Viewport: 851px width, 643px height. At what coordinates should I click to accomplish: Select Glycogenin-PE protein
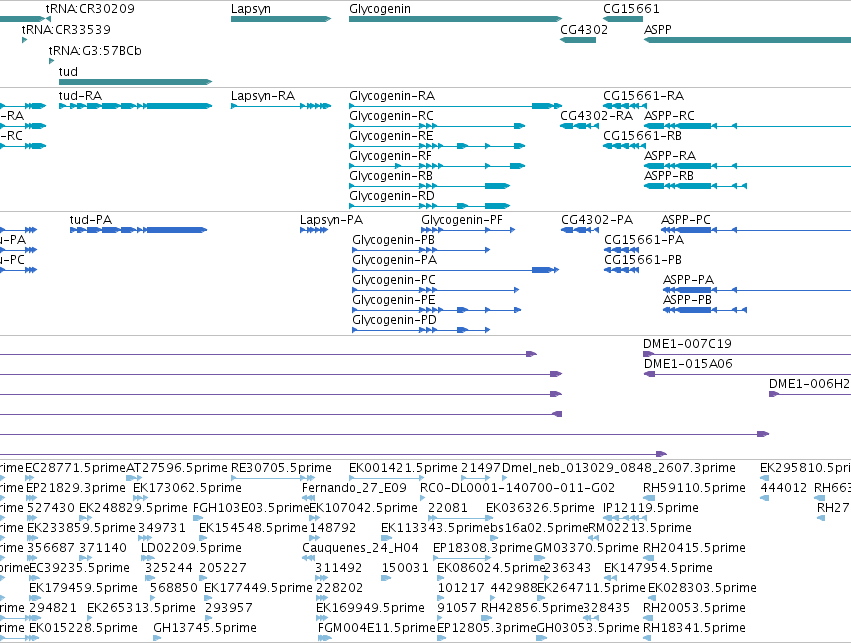[437, 310]
